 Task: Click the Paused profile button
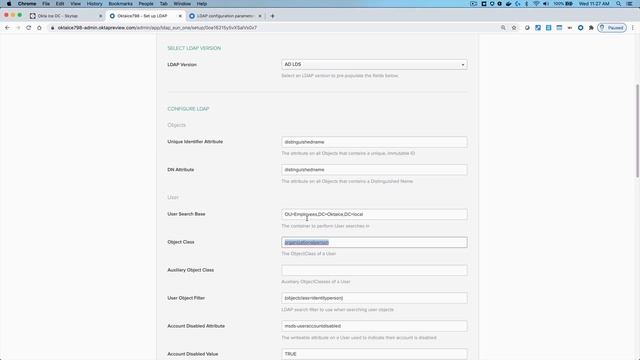pyautogui.click(x=612, y=28)
